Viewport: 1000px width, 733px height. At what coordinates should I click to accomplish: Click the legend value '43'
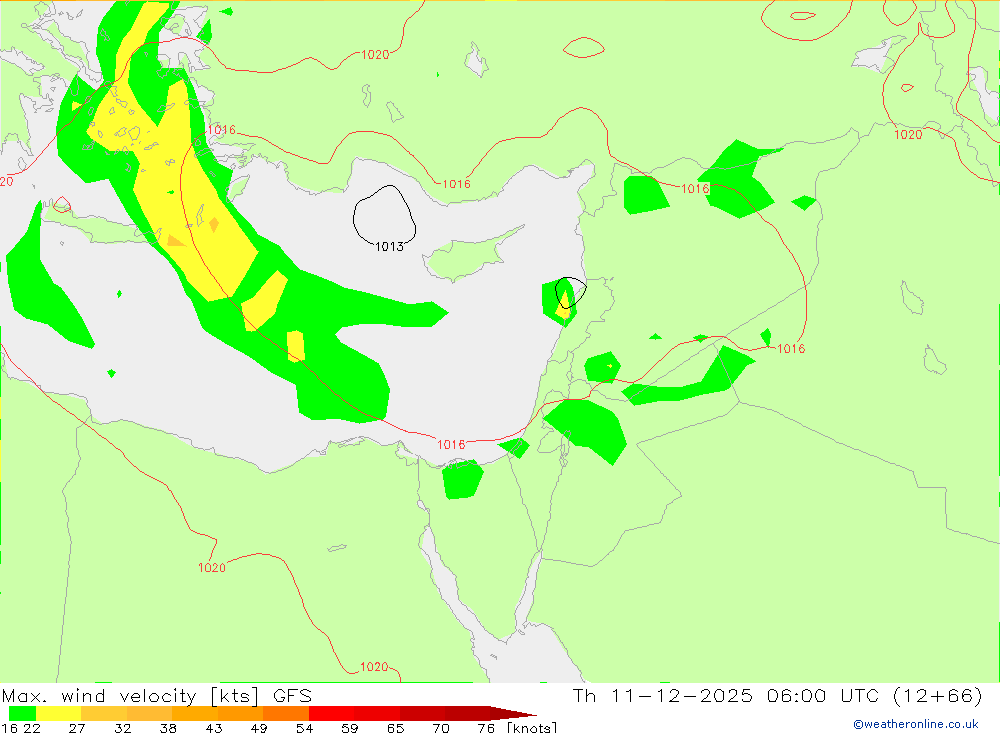tap(214, 728)
